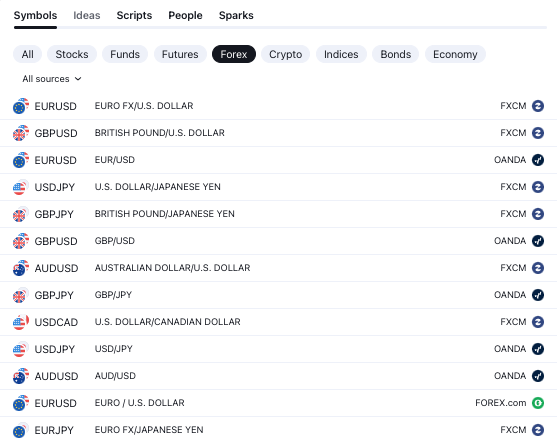
Task: Click the Euro flag icon in the EURJPY row
Action: point(21,430)
